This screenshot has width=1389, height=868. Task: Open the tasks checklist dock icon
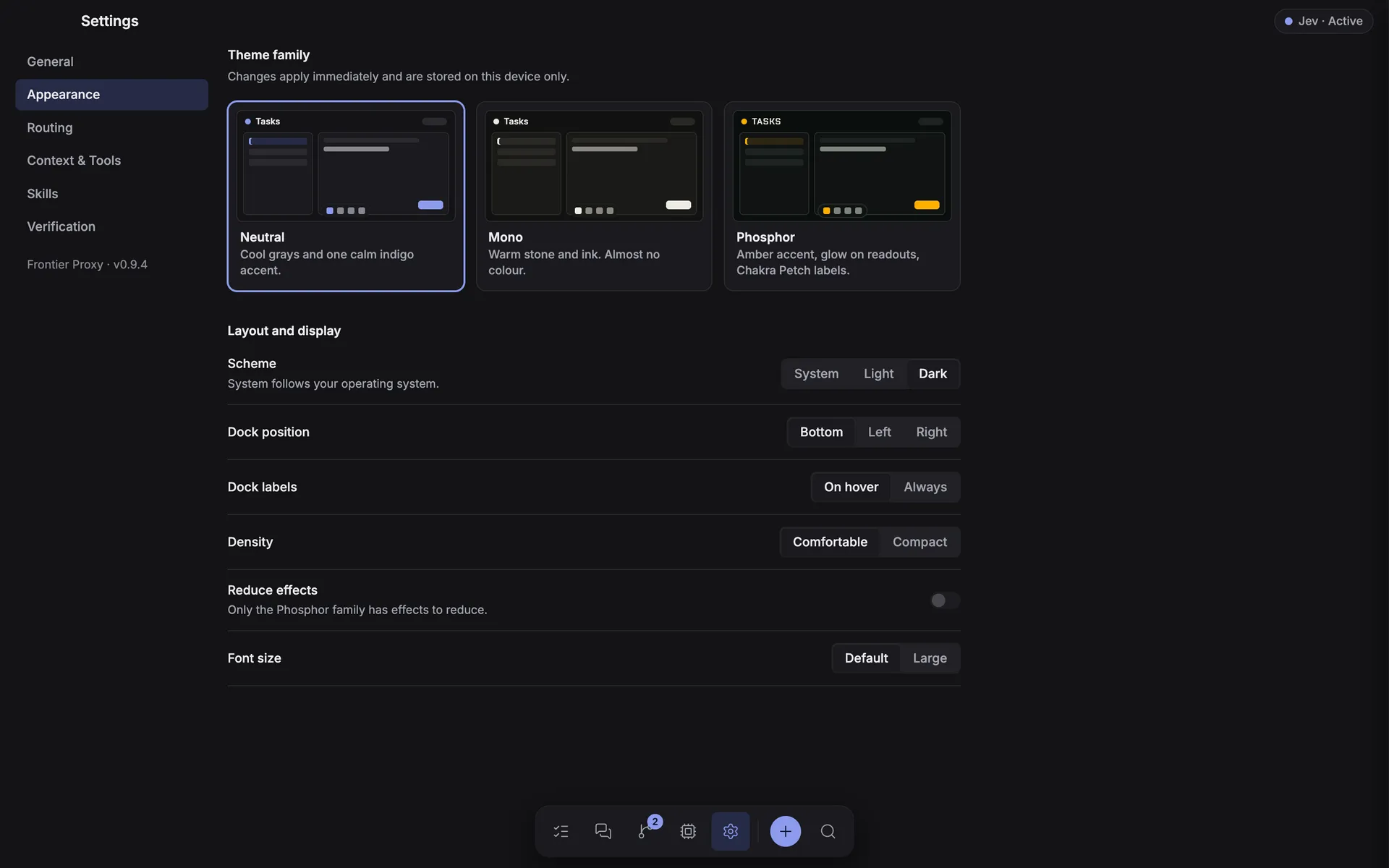[561, 831]
